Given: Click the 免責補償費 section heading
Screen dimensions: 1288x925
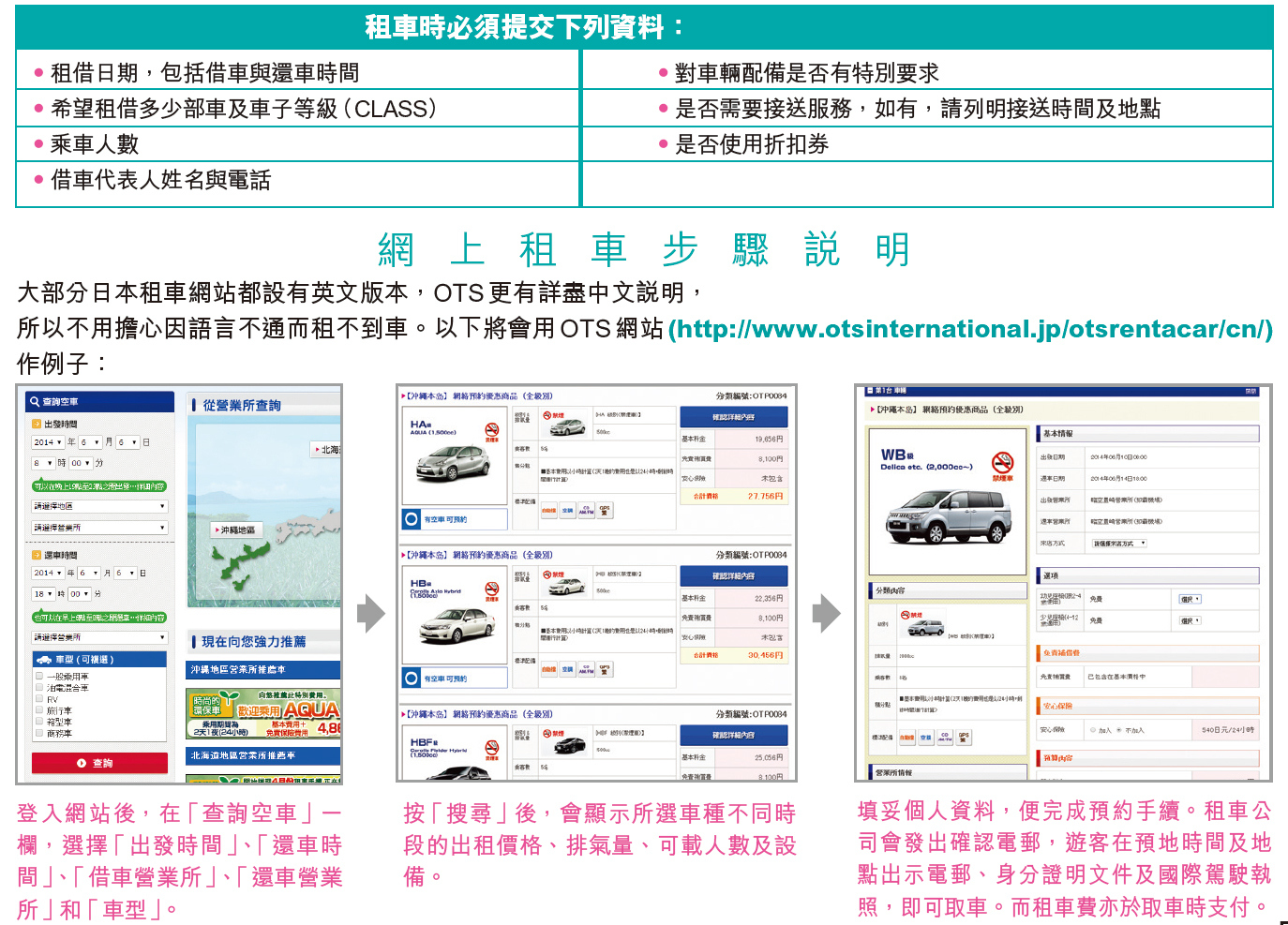Looking at the screenshot, I should point(1147,652).
